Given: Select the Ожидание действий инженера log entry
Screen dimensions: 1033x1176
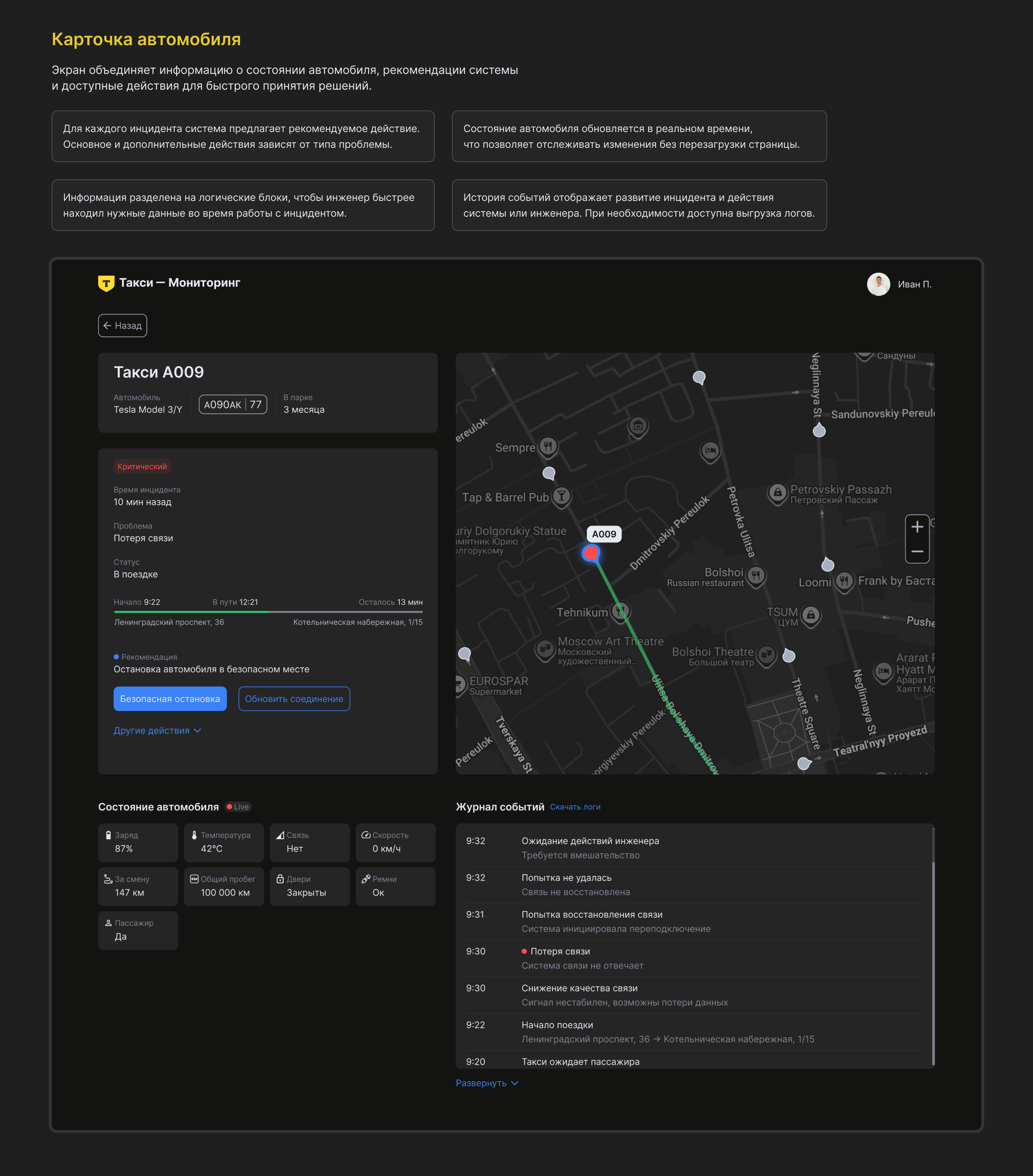Looking at the screenshot, I should 695,848.
